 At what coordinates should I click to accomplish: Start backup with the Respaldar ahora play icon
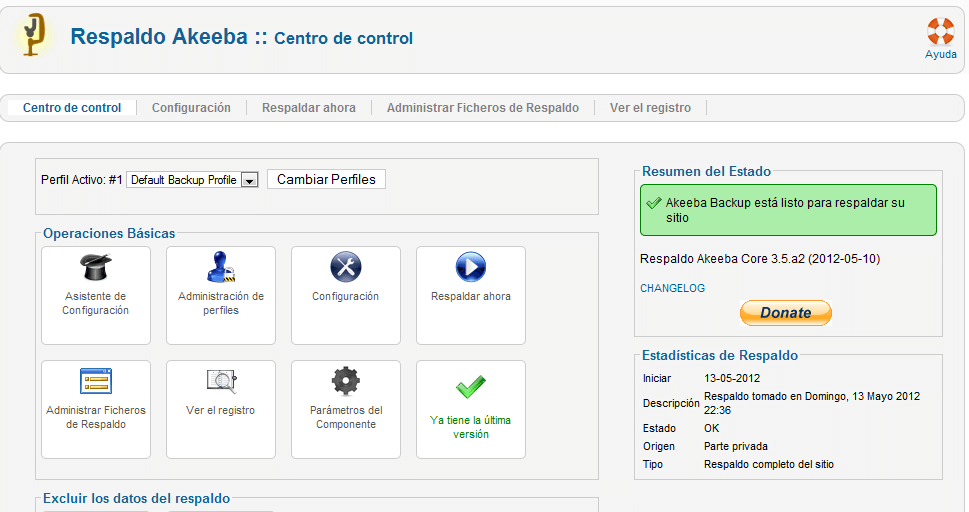tap(470, 267)
